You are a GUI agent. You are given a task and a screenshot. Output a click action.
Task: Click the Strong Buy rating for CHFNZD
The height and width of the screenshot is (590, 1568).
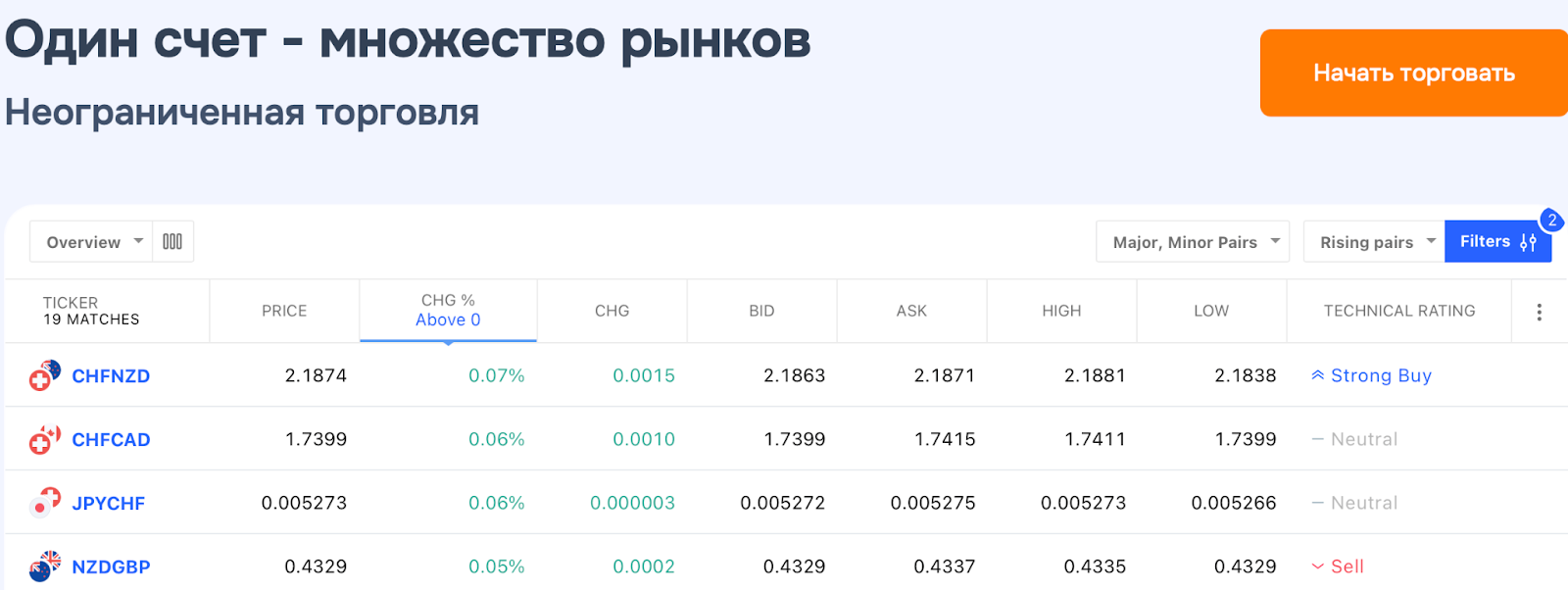coord(1371,375)
